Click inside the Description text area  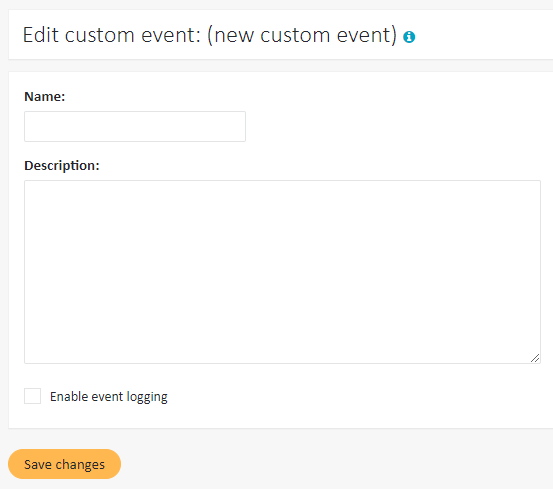(x=282, y=272)
